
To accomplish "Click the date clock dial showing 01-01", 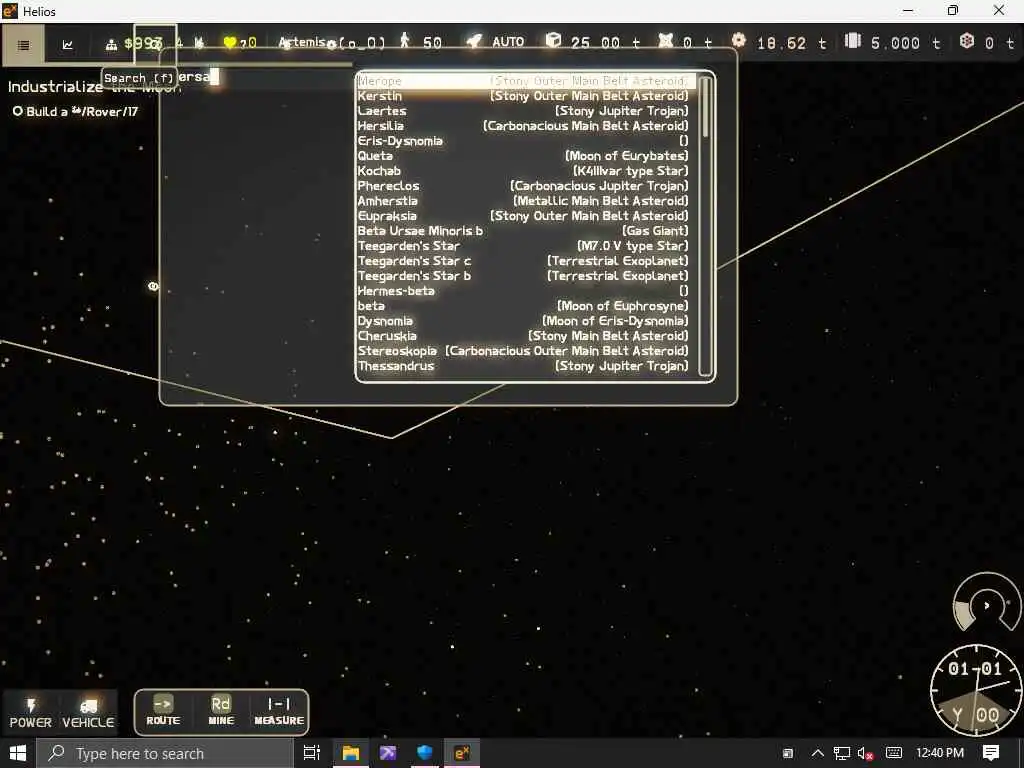I will click(x=976, y=690).
